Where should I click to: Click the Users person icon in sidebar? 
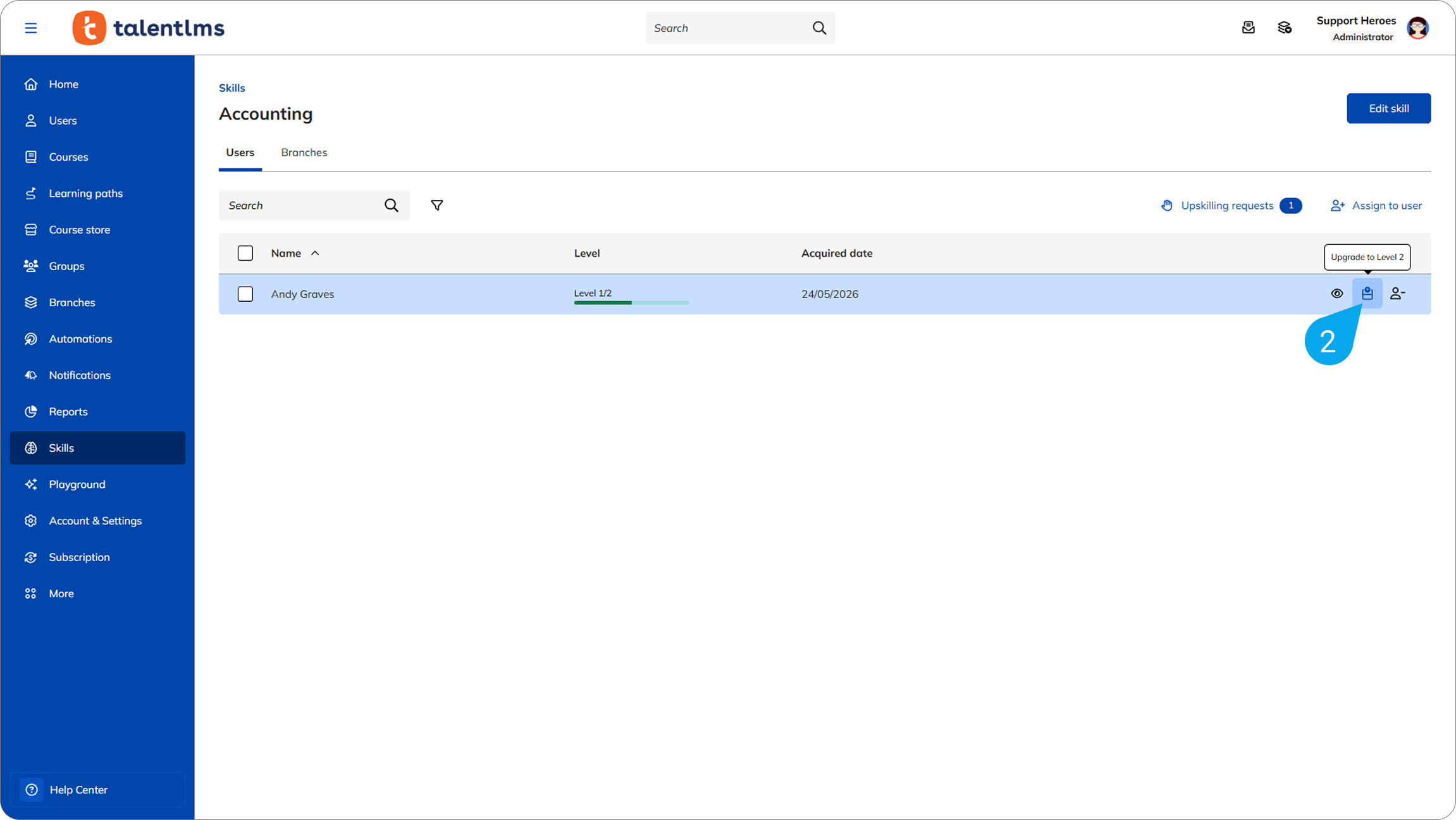tap(31, 120)
